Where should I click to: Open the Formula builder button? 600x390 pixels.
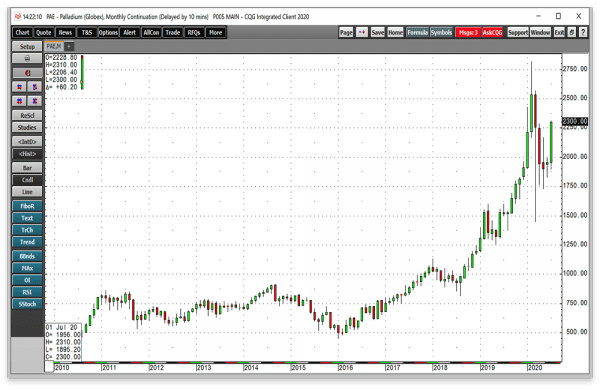coord(417,33)
